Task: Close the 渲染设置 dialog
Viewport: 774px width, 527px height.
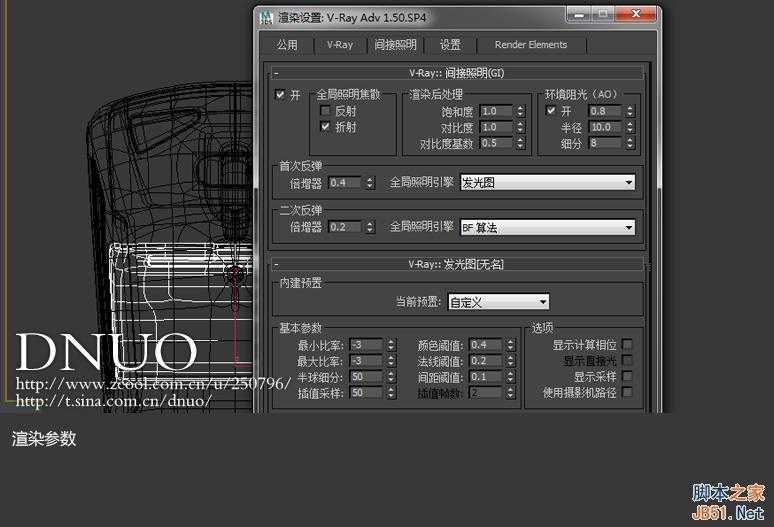Action: 636,14
